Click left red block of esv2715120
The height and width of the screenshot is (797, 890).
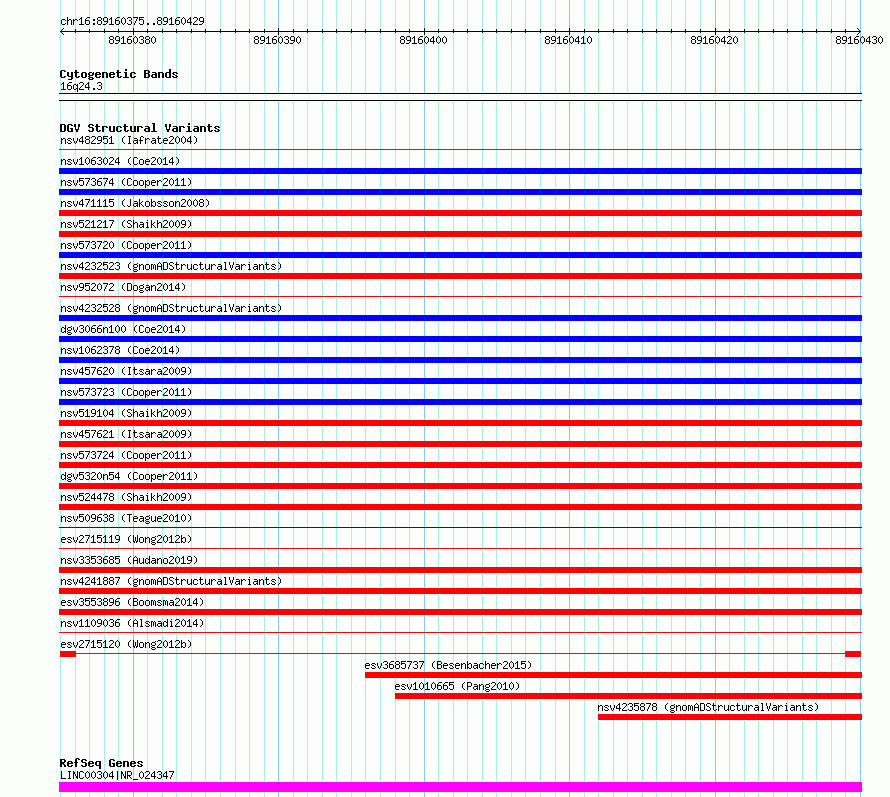pyautogui.click(x=68, y=654)
